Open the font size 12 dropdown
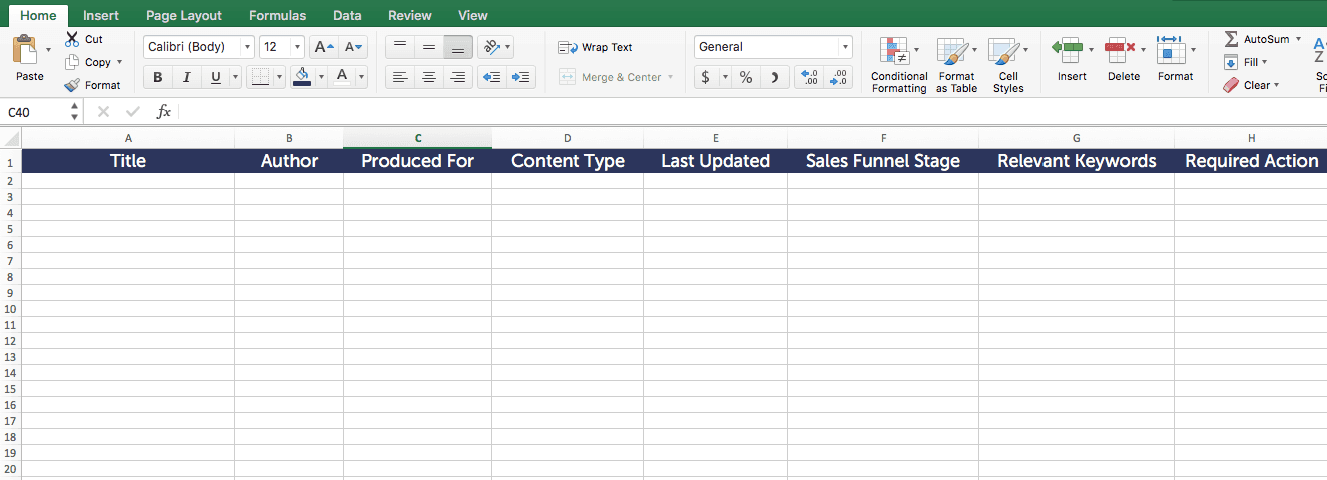 (x=297, y=47)
